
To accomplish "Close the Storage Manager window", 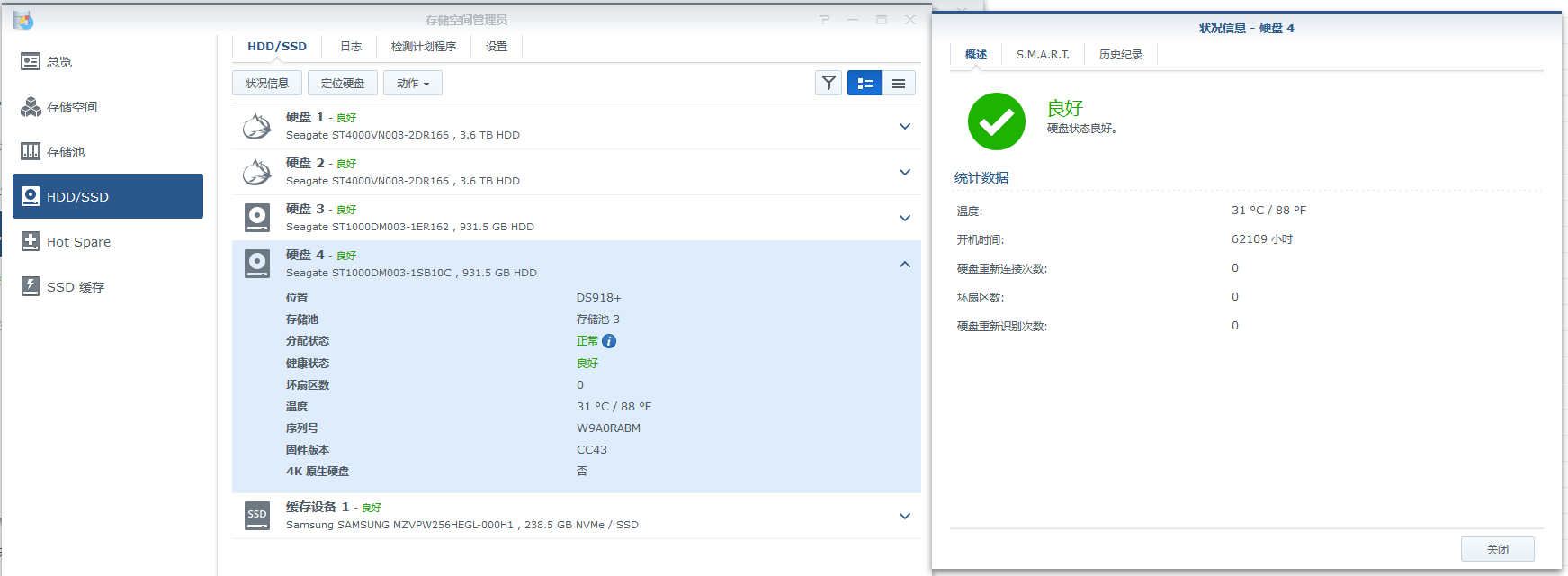I will click(910, 19).
